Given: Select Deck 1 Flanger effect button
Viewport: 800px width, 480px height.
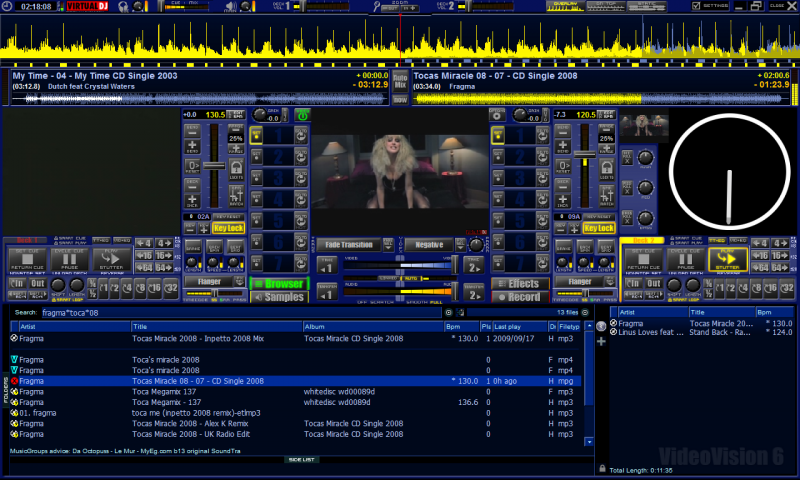Looking at the screenshot, I should (x=209, y=282).
